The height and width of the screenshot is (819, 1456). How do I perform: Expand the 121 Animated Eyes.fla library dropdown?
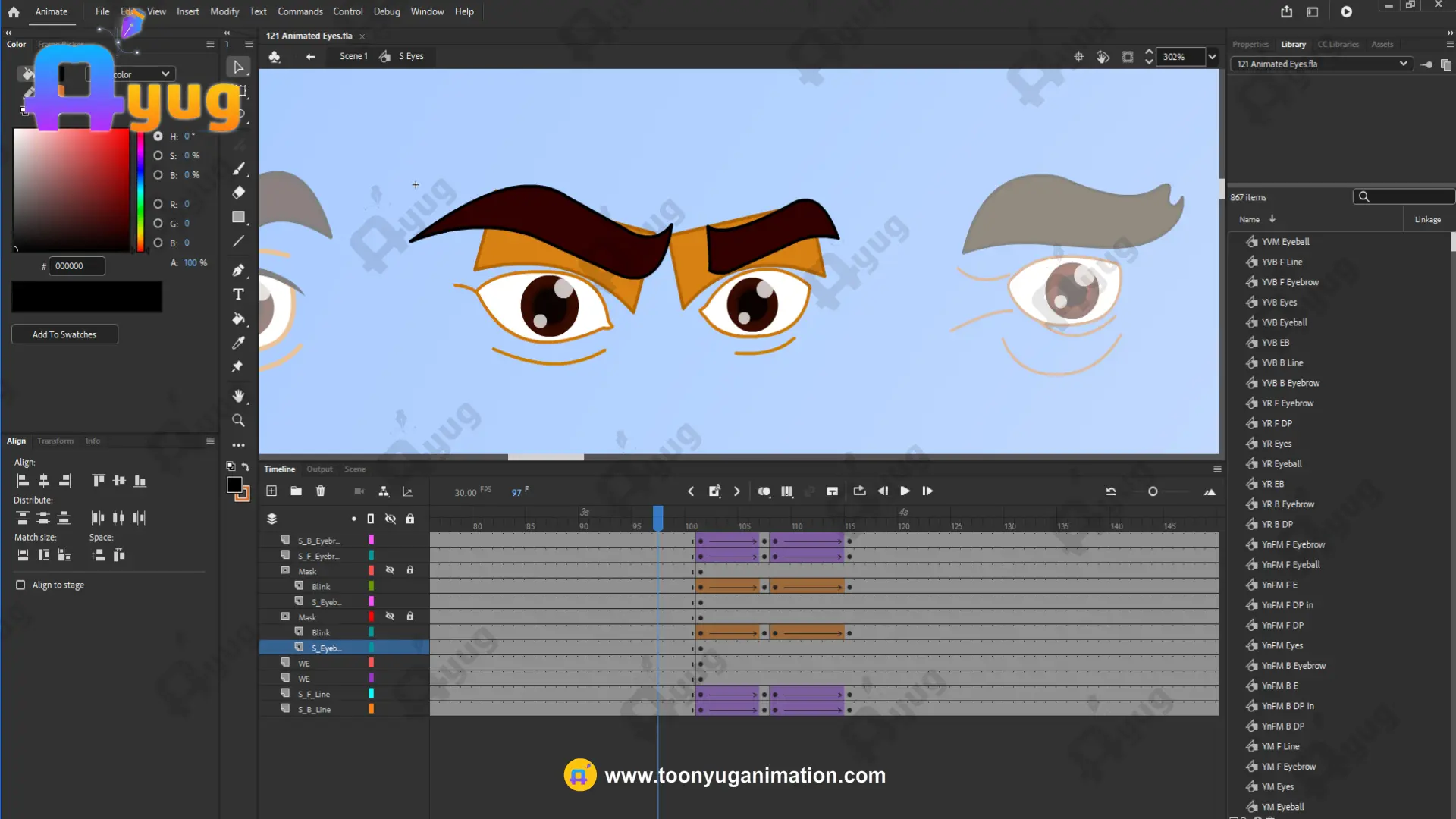[1403, 64]
